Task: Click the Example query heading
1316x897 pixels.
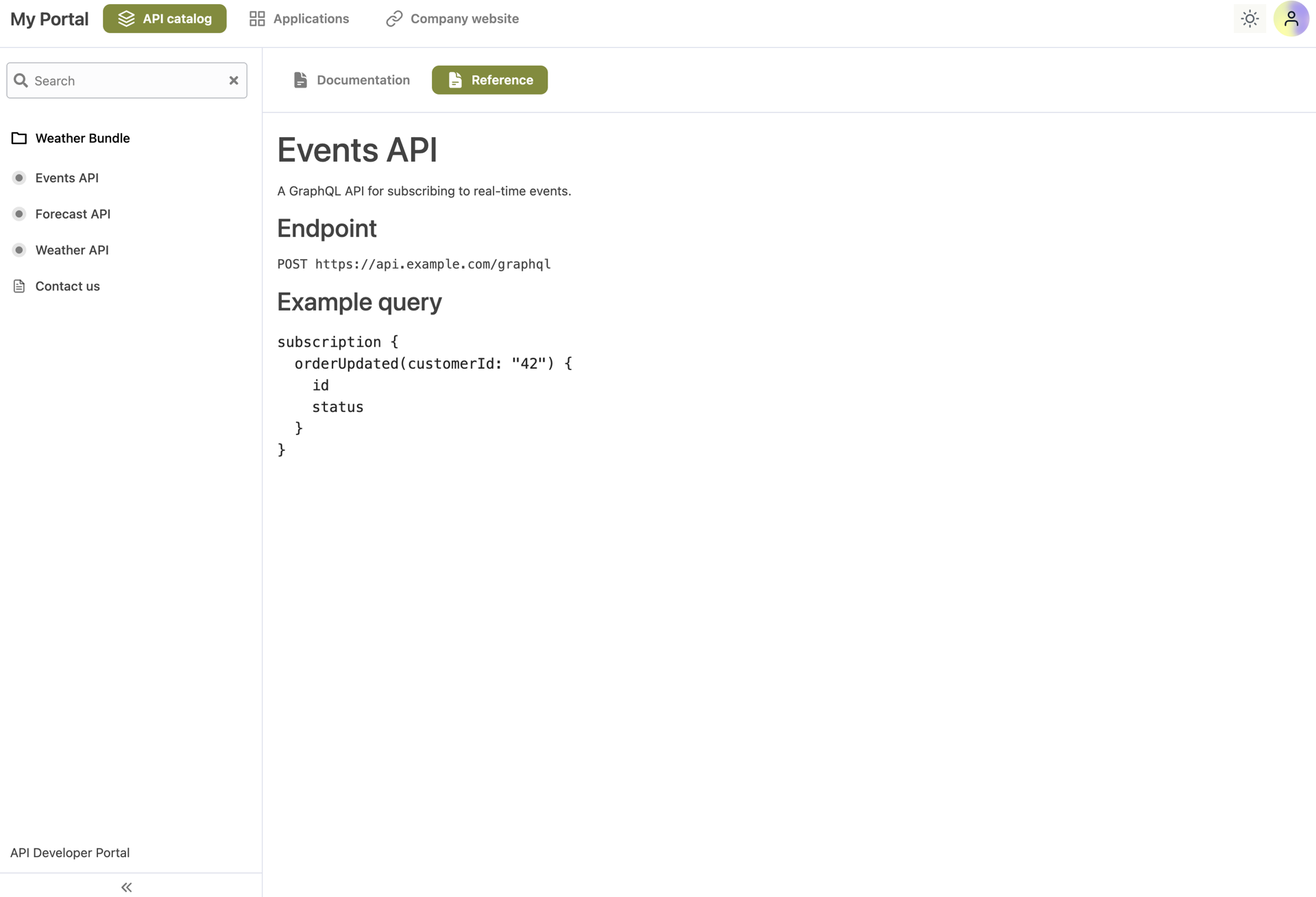Action: 360,302
